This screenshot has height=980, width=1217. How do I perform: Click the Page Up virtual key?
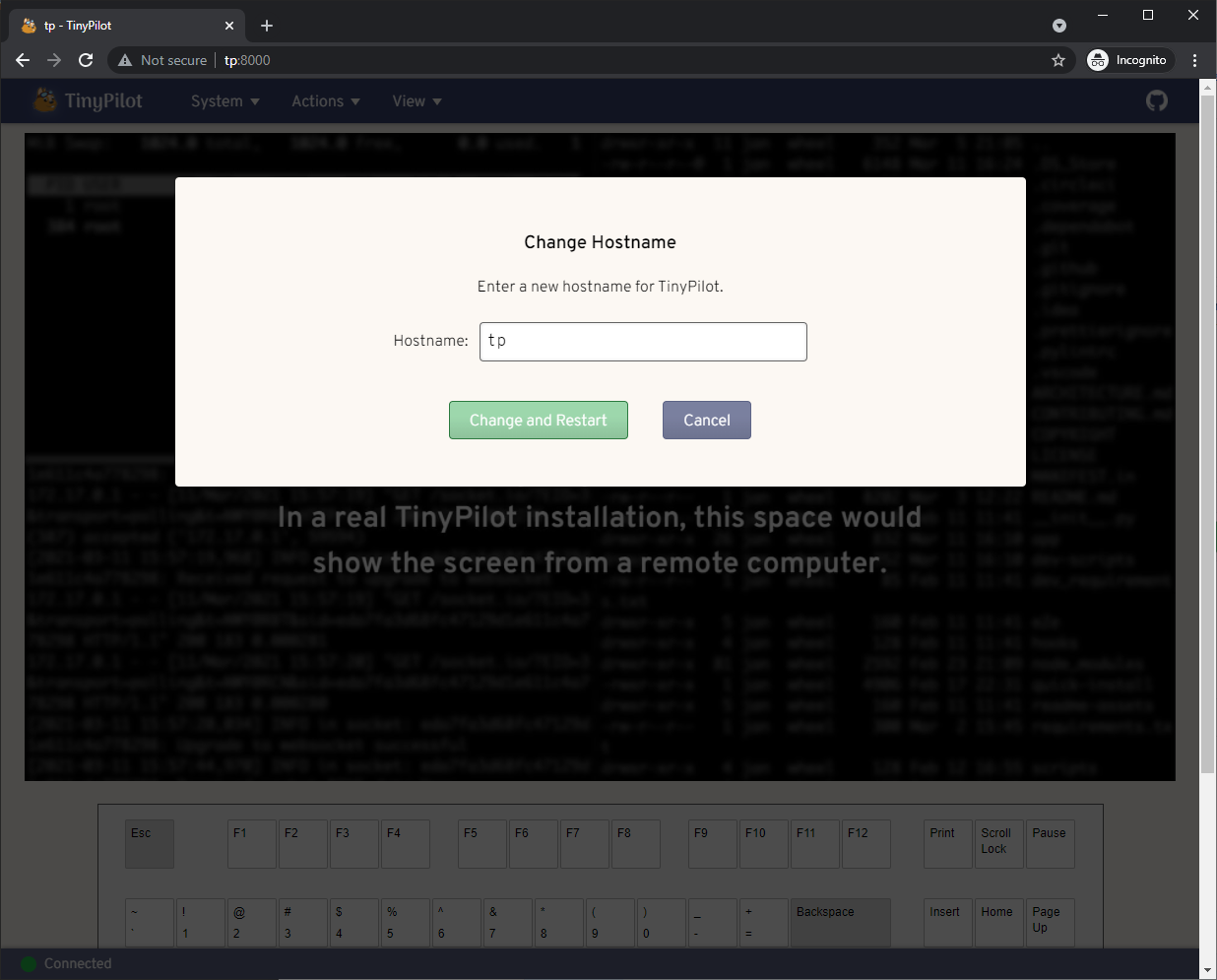coord(1051,923)
